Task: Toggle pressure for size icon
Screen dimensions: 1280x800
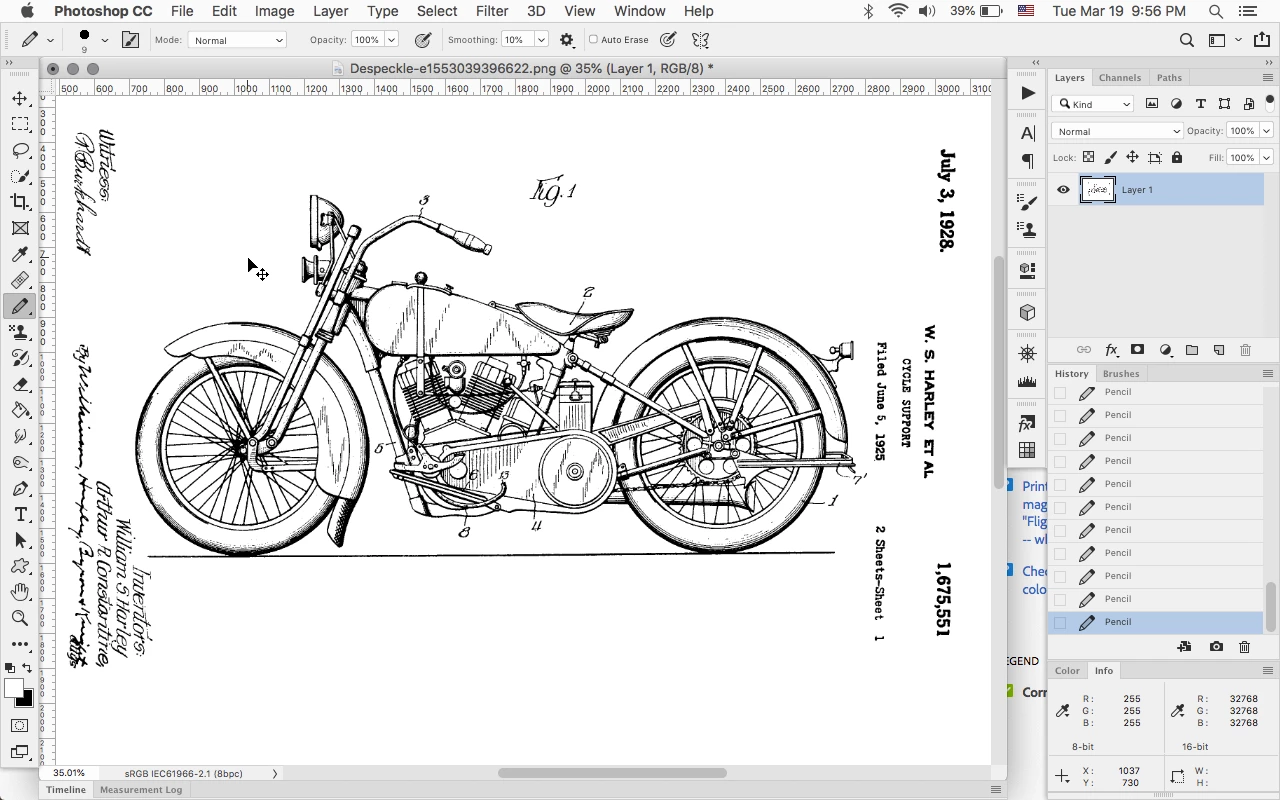Action: click(668, 40)
